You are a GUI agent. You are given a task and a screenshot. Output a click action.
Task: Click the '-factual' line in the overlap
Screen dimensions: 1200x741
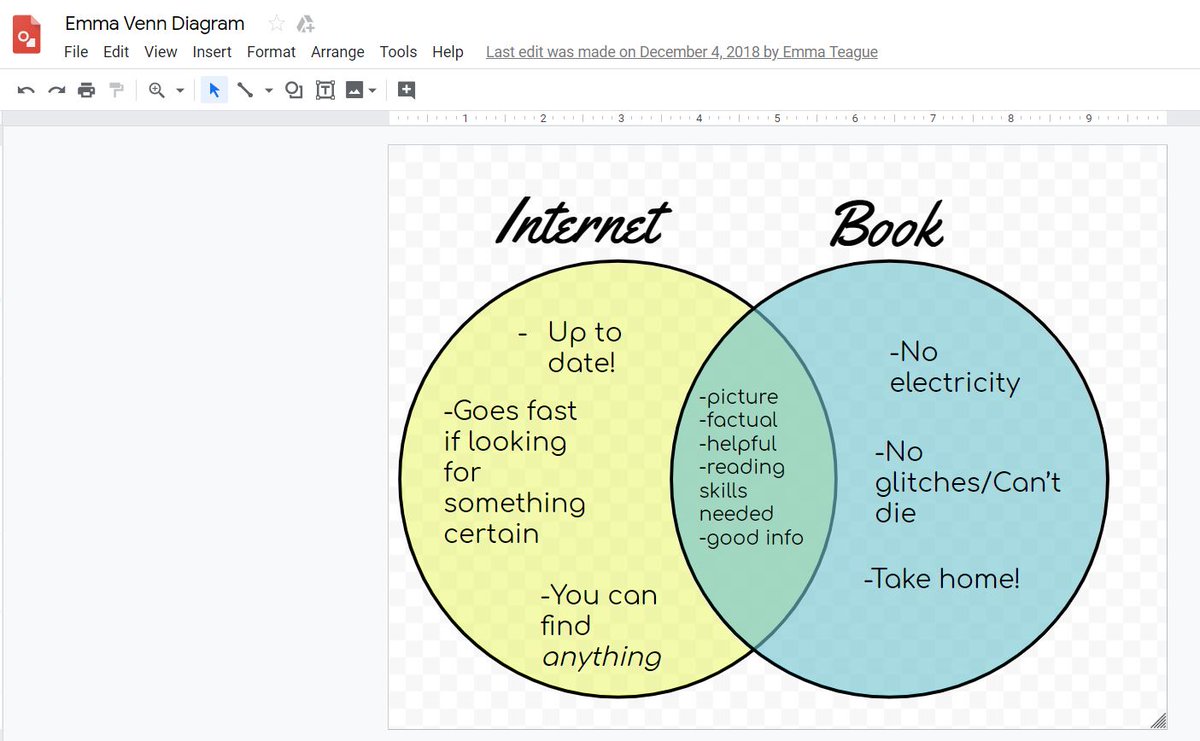coord(738,420)
